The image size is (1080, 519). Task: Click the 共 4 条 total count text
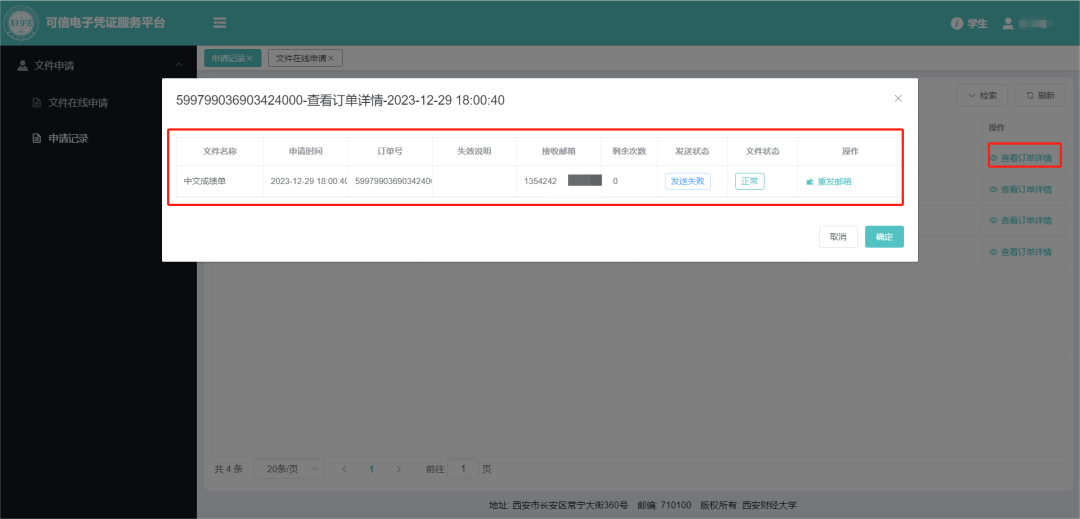tap(229, 469)
